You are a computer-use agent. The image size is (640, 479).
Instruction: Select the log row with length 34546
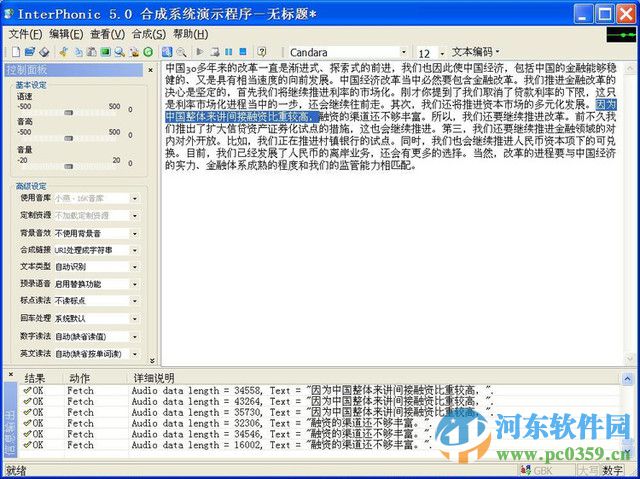click(x=320, y=434)
